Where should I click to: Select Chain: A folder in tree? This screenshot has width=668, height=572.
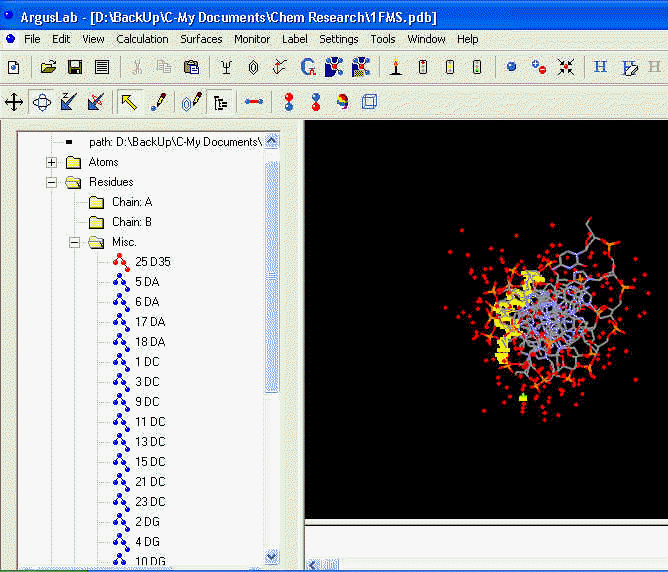coord(131,202)
